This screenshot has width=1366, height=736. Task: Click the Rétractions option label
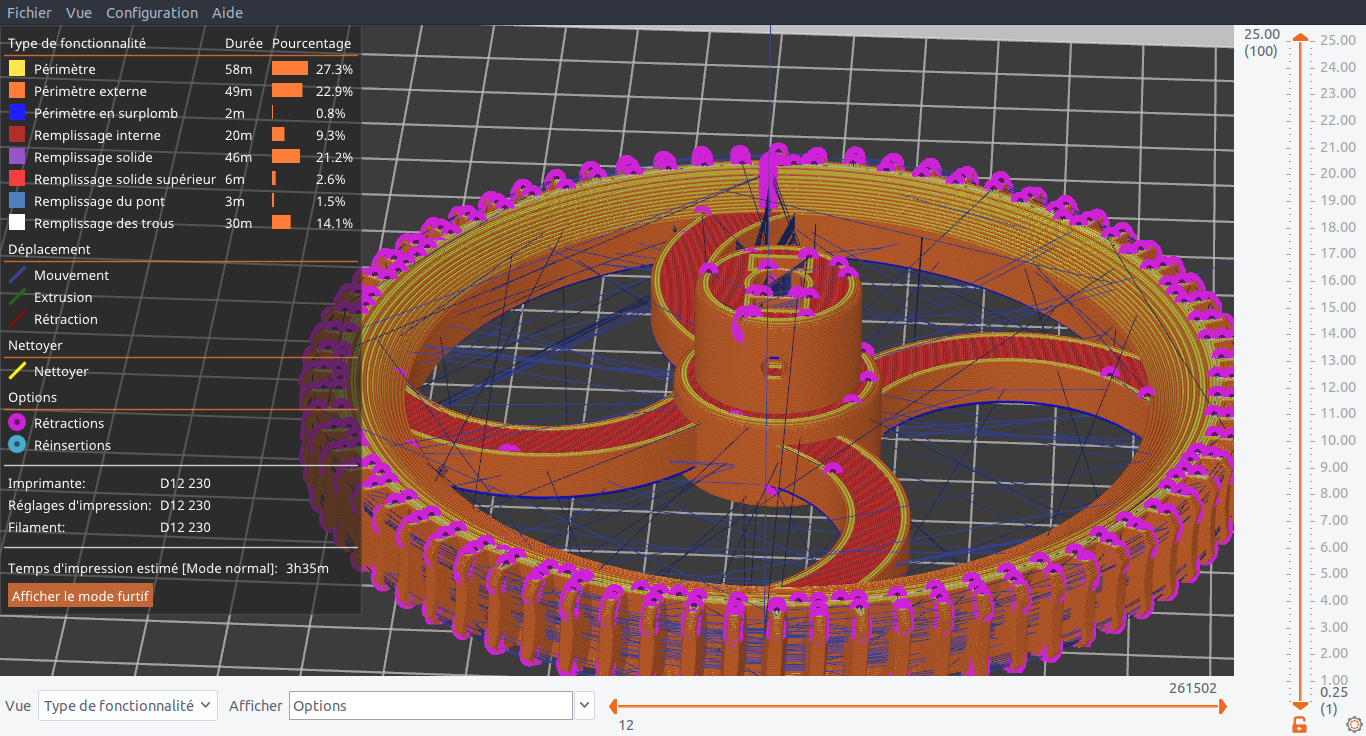point(69,423)
